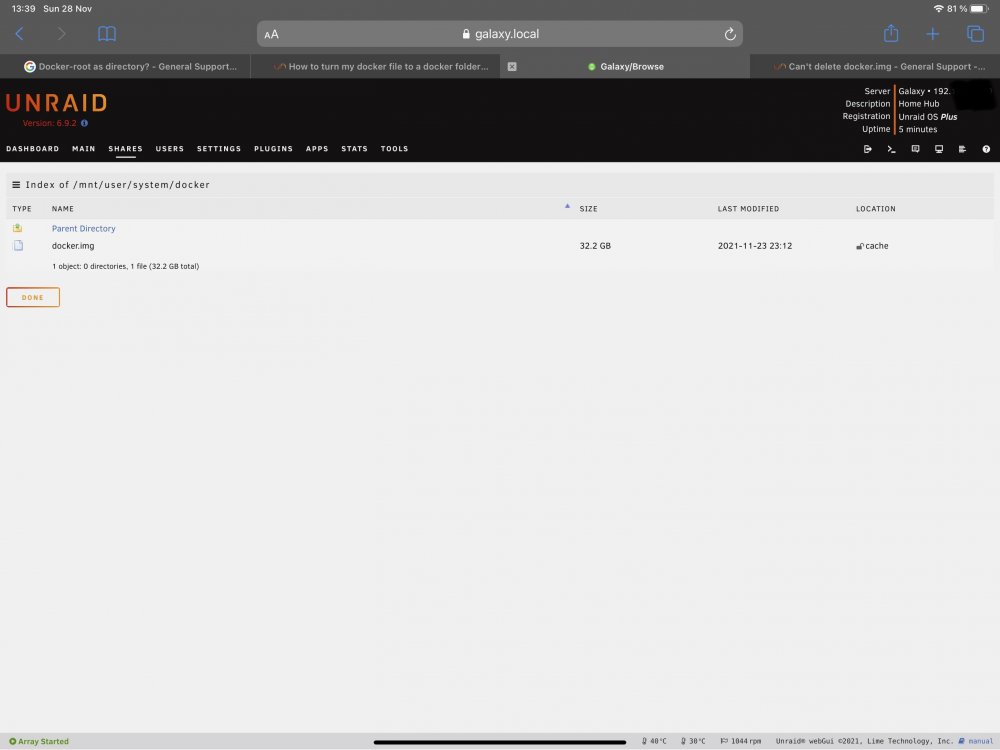Image resolution: width=1000 pixels, height=750 pixels.
Task: Click the UNRAID logo
Action: (56, 103)
